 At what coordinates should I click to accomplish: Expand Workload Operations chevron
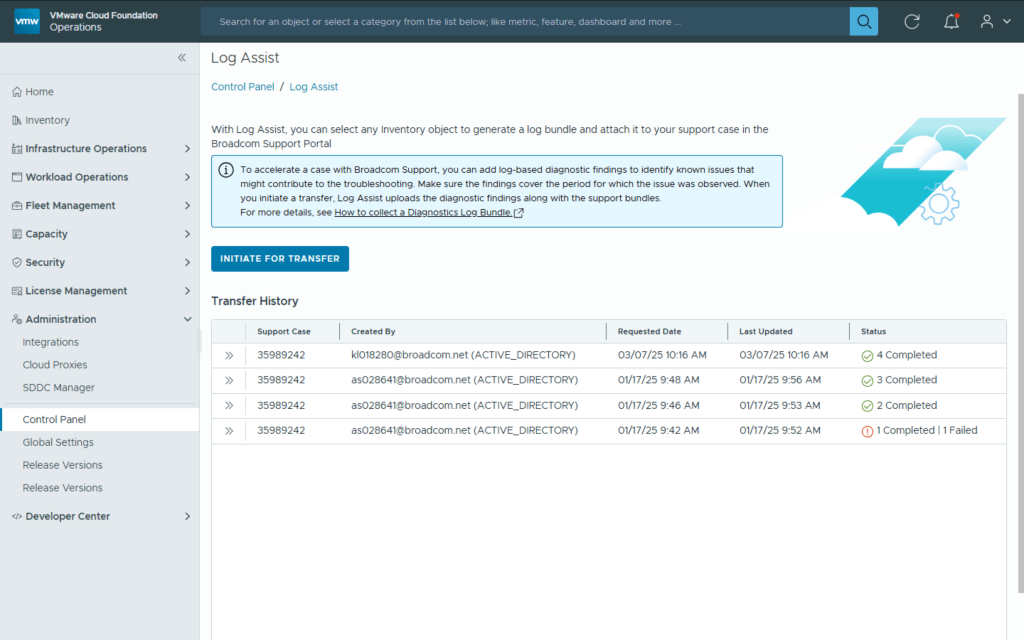point(187,177)
